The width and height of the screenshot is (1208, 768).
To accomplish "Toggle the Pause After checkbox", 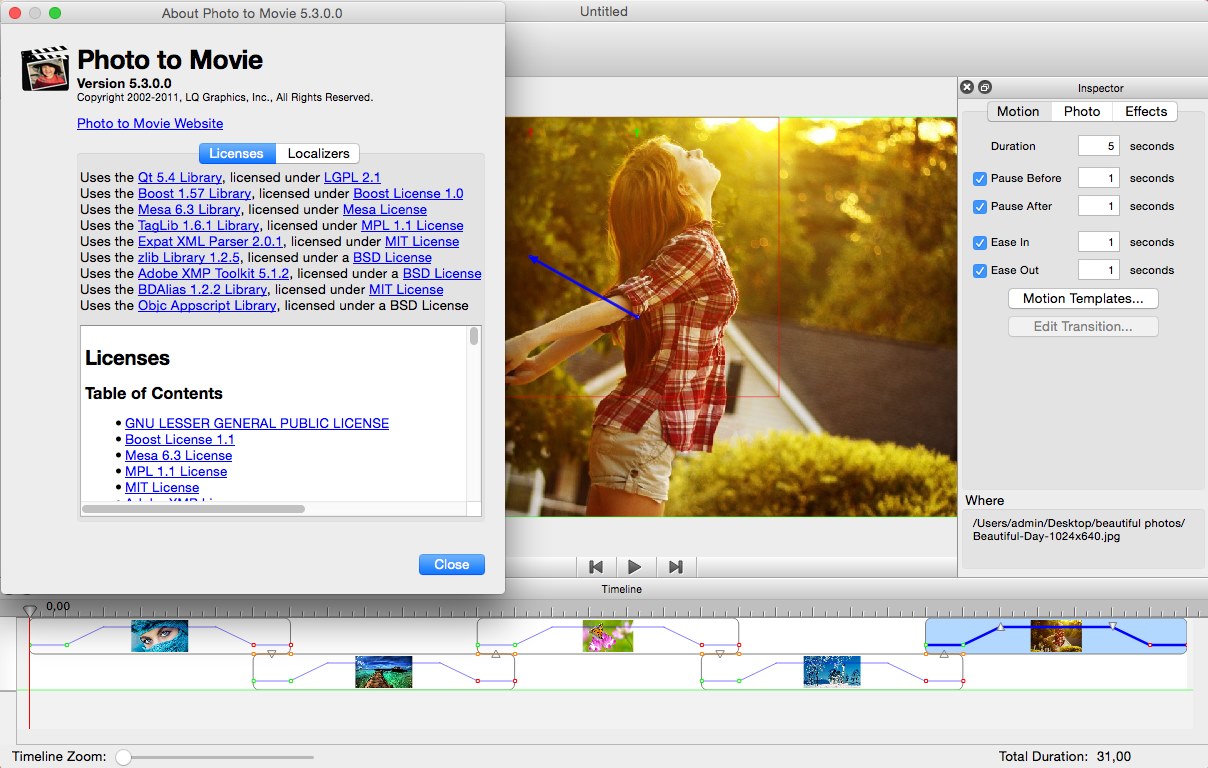I will click(x=980, y=206).
